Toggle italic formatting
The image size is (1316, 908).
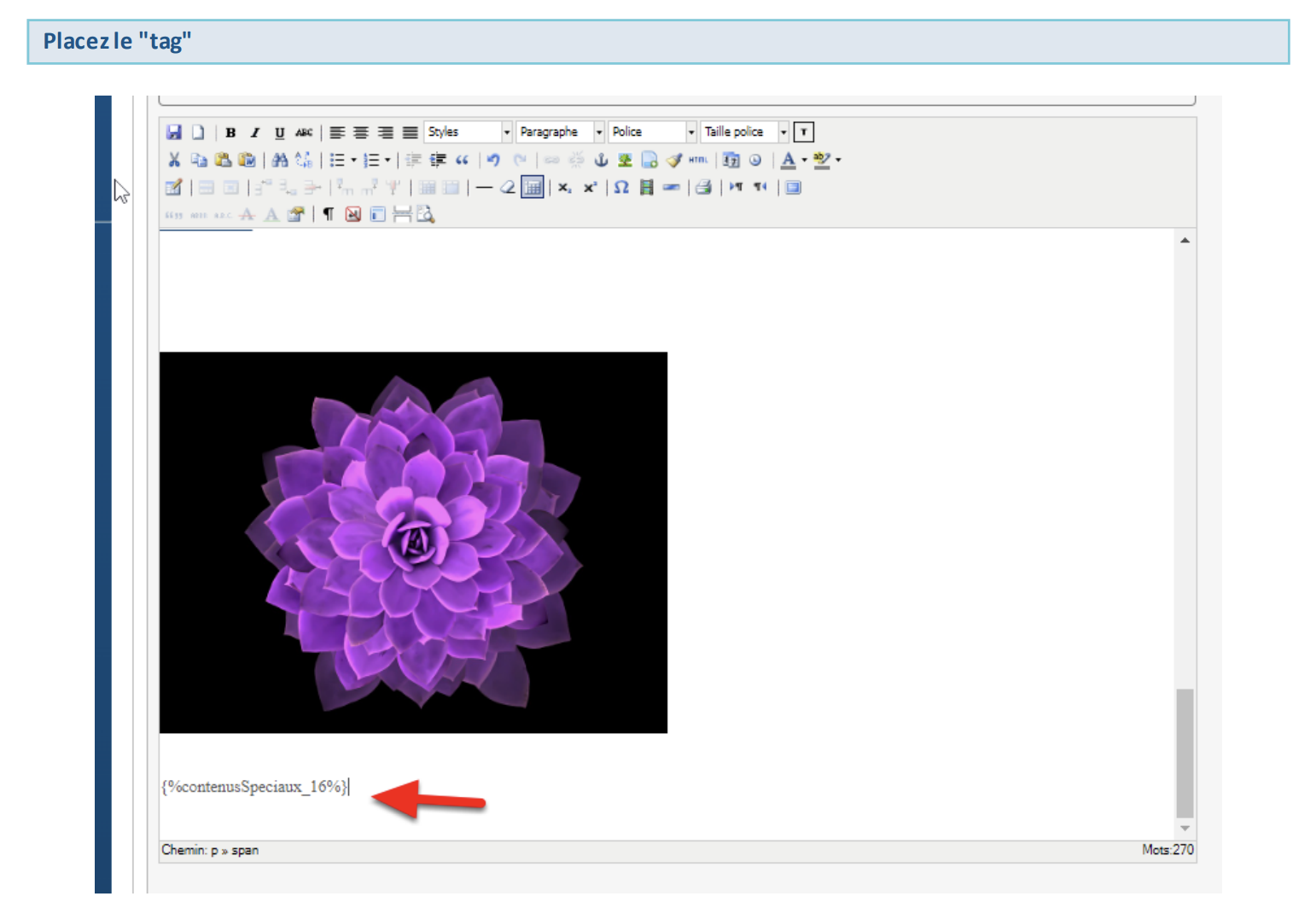(x=254, y=132)
